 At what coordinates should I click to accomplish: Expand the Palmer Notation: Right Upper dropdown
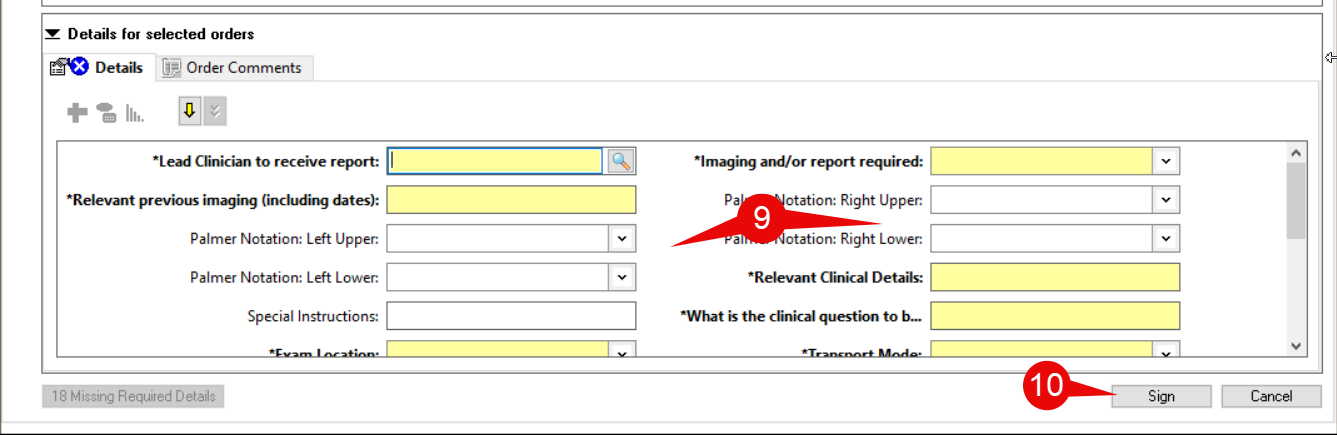[x=1166, y=200]
